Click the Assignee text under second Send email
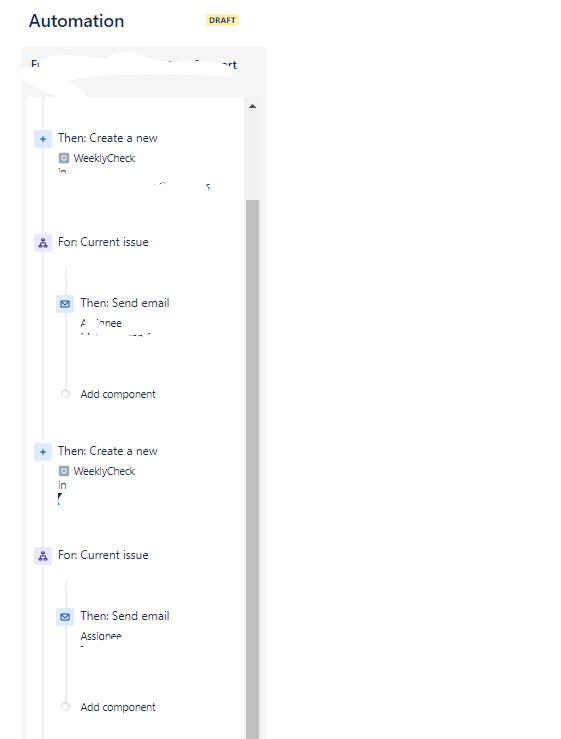This screenshot has height=739, width=561. point(101,636)
